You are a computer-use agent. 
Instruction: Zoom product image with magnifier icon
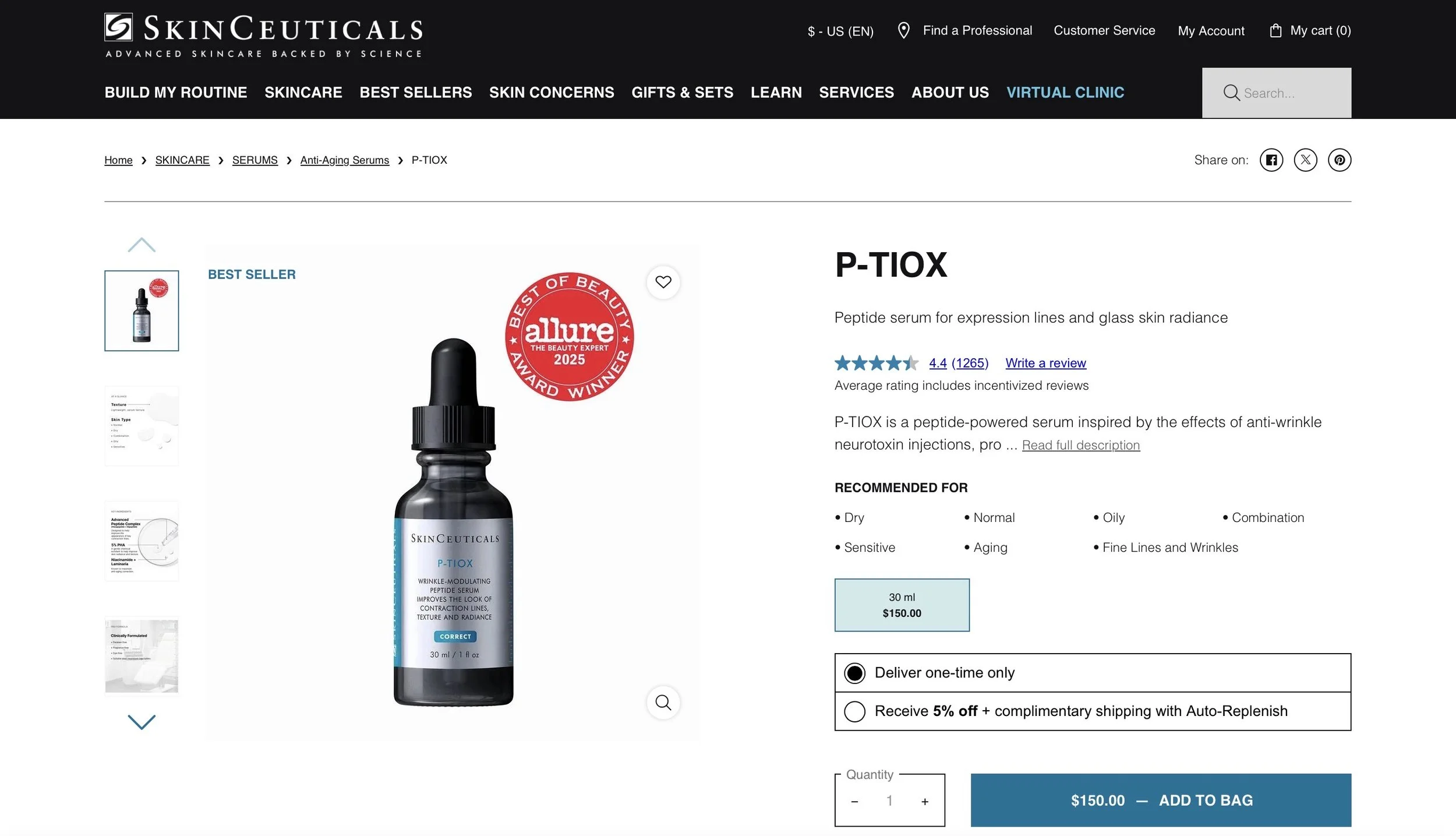[x=663, y=703]
